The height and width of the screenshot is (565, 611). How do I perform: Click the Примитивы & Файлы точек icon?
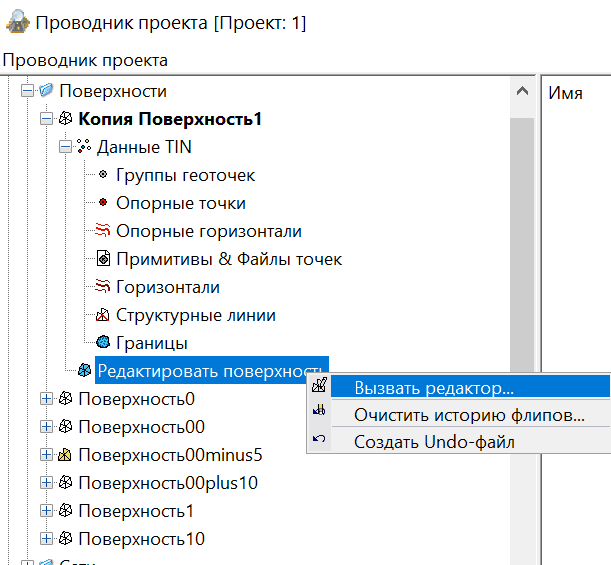(x=102, y=259)
